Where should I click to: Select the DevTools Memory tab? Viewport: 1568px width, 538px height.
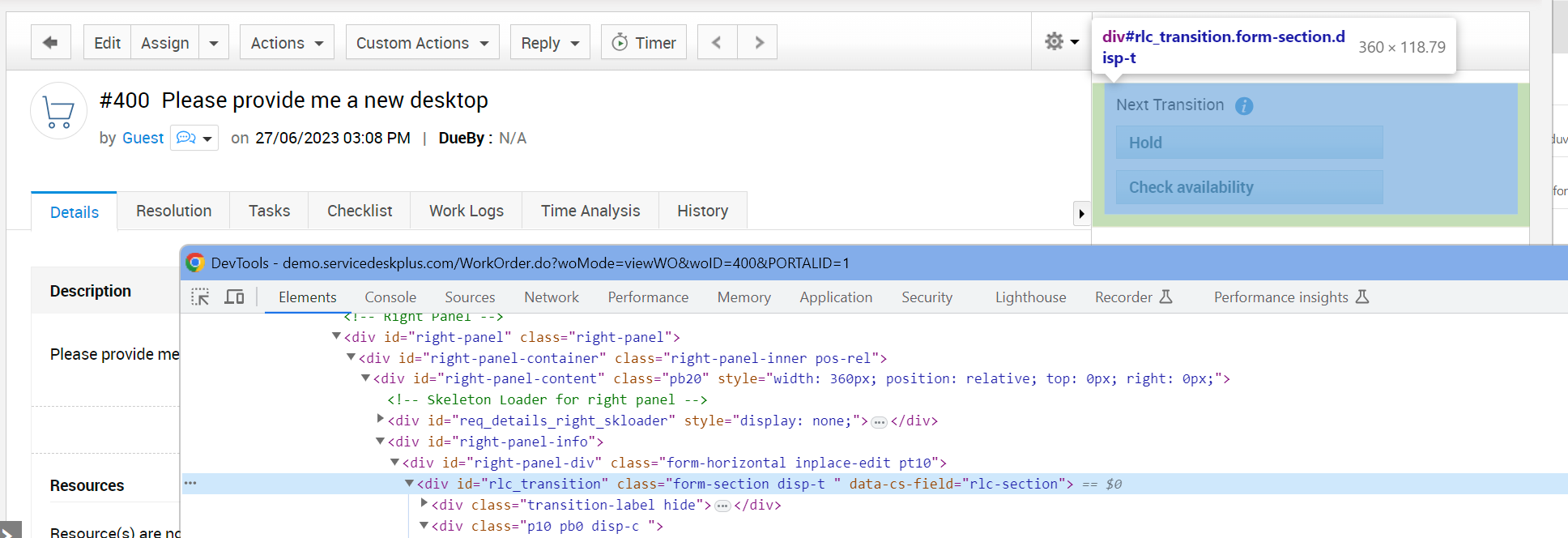pos(744,297)
